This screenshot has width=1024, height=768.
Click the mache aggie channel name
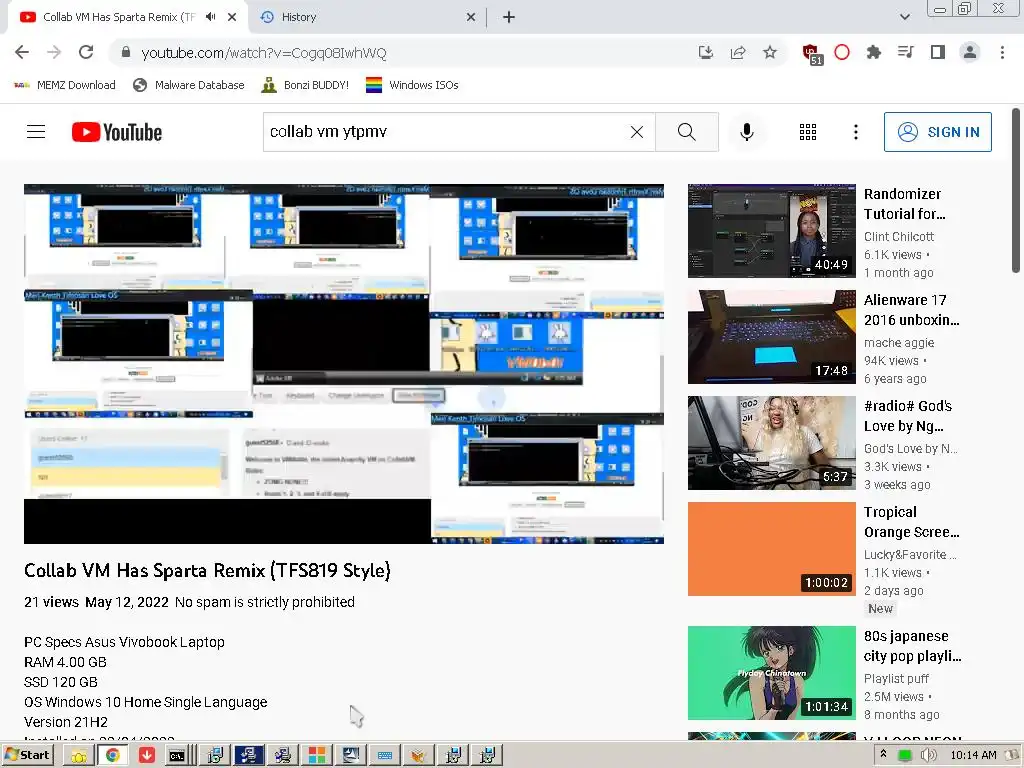[x=899, y=342]
